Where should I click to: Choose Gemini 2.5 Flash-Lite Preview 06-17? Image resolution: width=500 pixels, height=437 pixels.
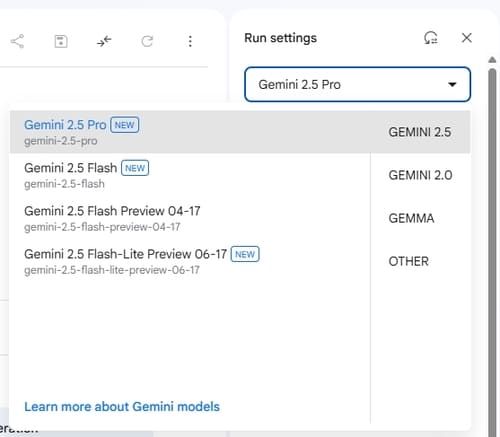tap(190, 261)
